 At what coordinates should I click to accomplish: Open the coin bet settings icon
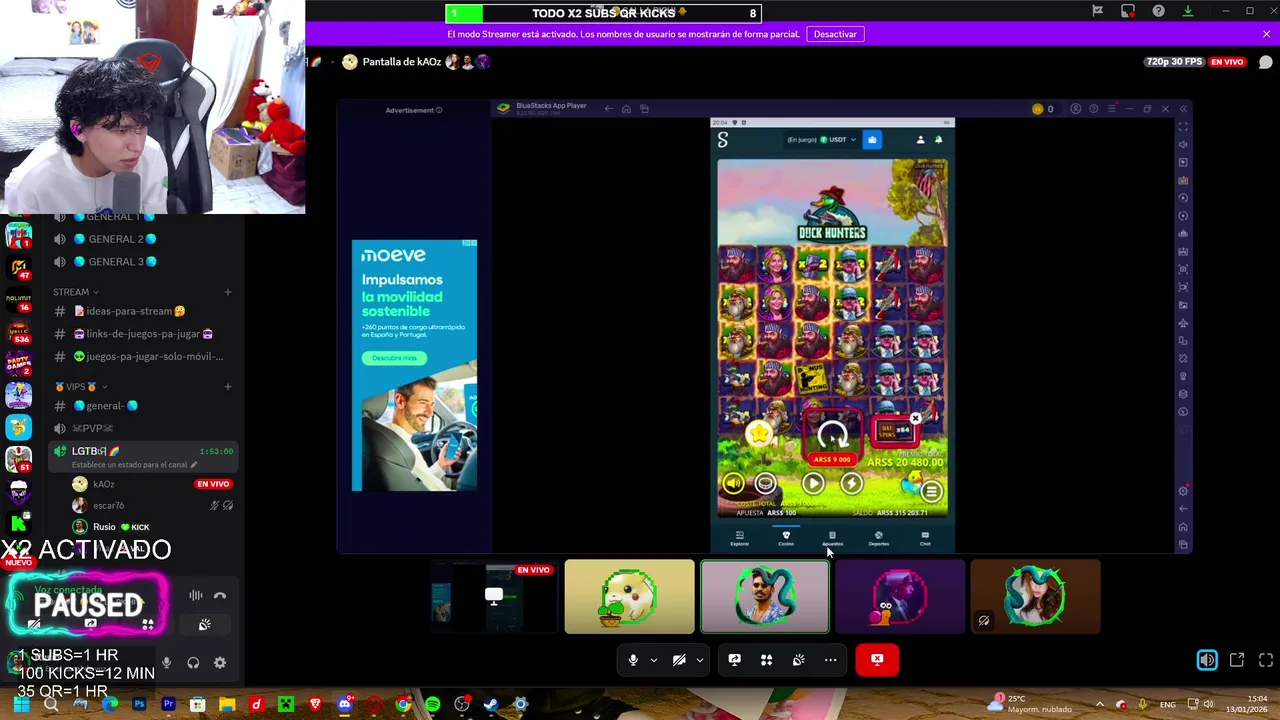(x=765, y=484)
